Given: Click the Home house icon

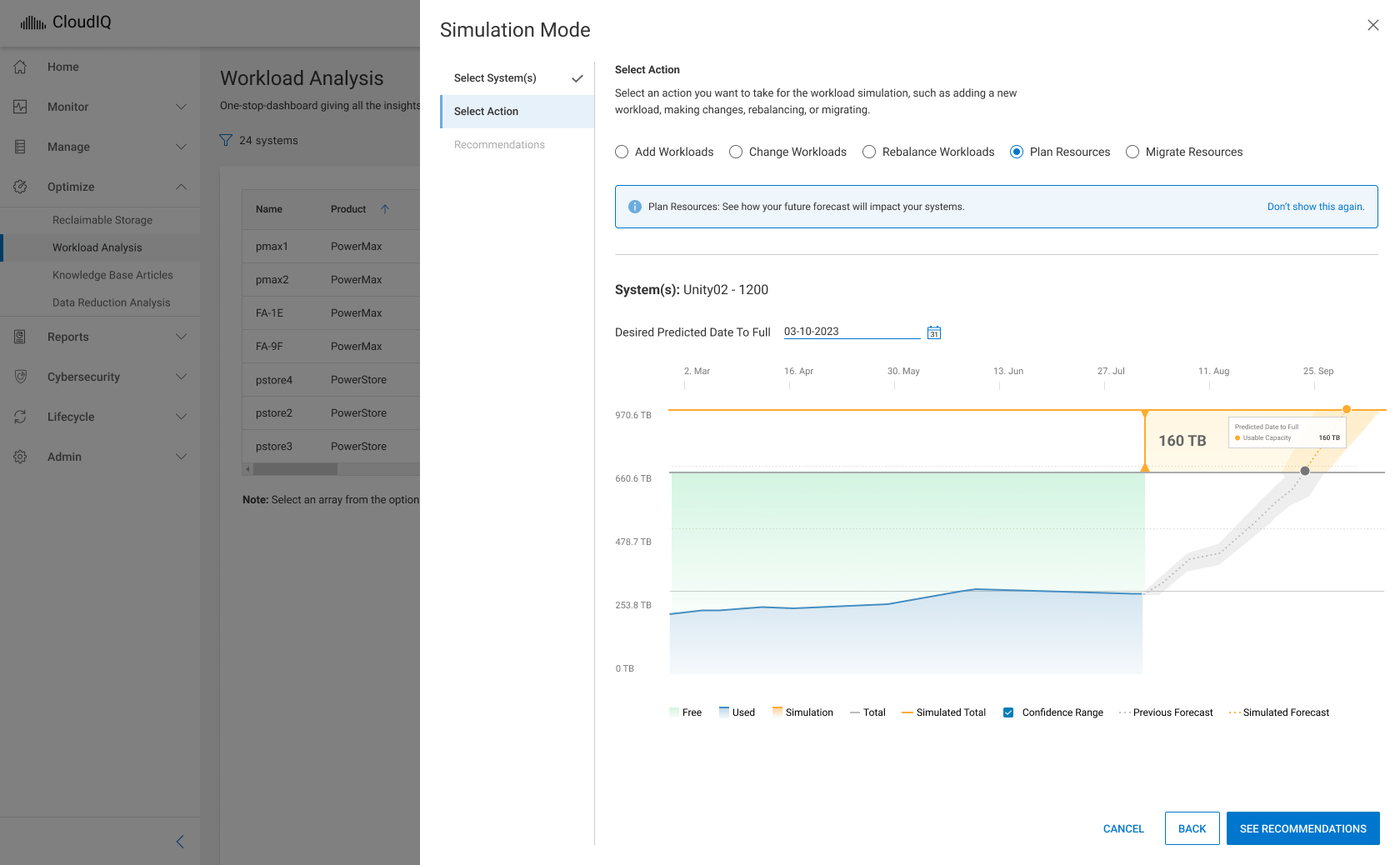Looking at the screenshot, I should click(x=21, y=67).
